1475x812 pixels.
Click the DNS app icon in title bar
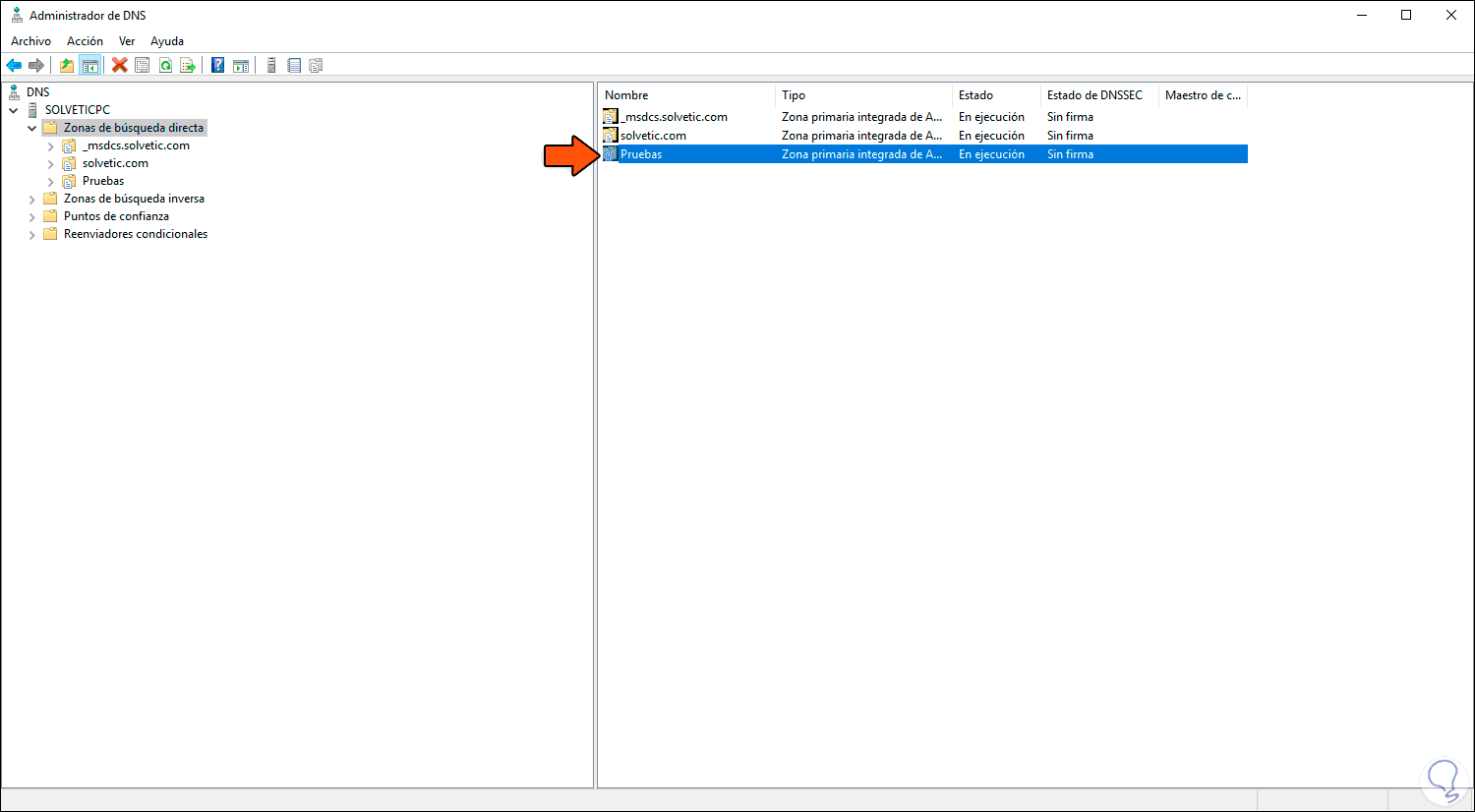tap(16, 15)
